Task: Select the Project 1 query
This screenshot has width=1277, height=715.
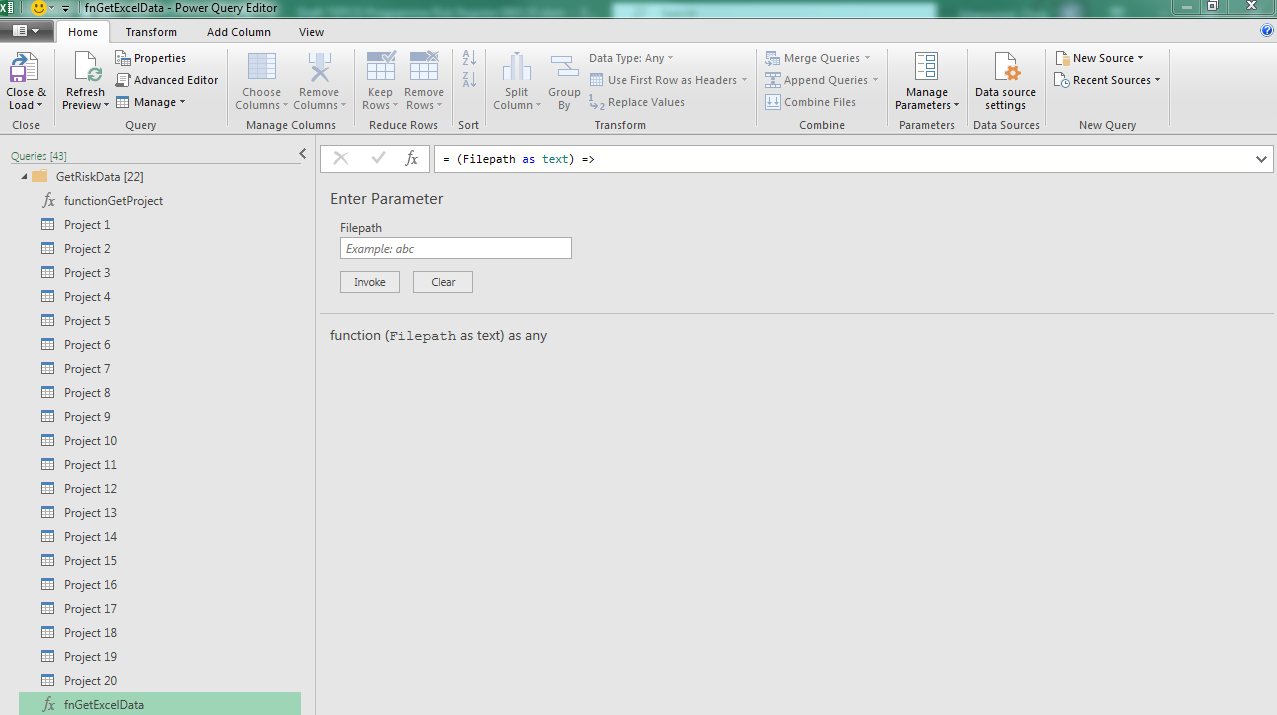Action: coord(160,225)
